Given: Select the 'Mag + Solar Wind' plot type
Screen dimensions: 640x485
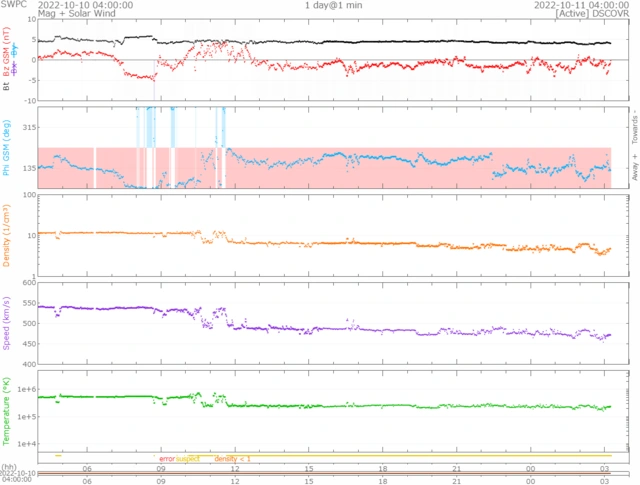Looking at the screenshot, I should click(44, 14).
